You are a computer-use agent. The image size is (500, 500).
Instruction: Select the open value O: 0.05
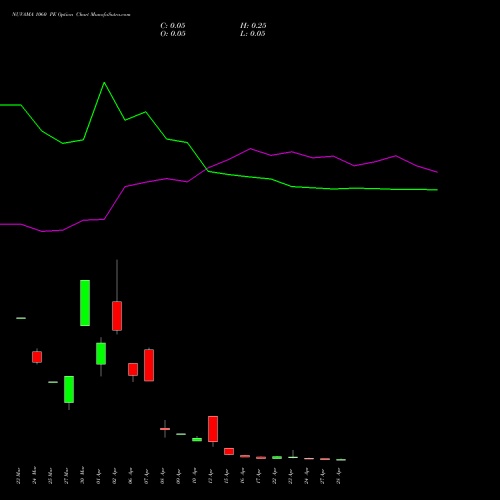click(173, 34)
